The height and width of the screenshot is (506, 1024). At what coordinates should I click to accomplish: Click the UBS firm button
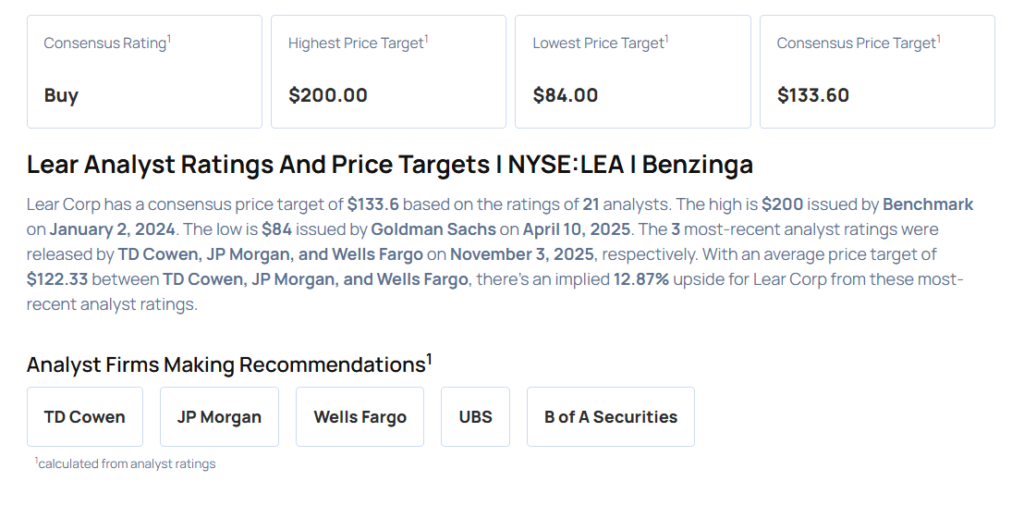coord(475,417)
